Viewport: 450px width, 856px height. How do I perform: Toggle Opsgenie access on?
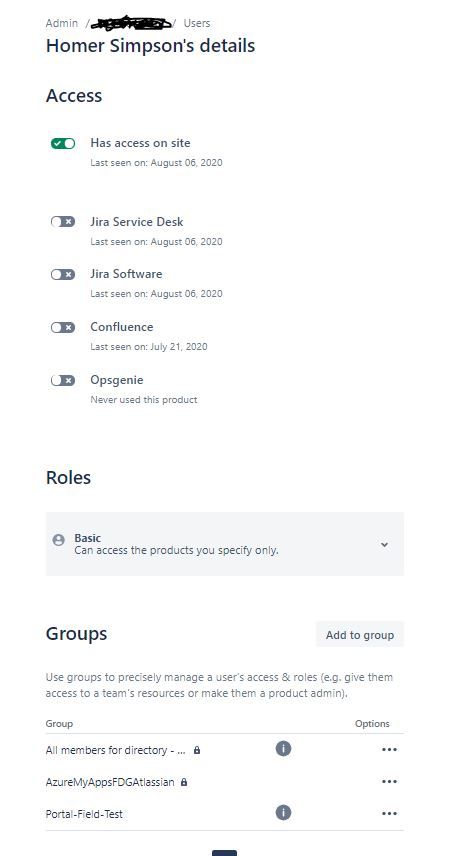63,381
